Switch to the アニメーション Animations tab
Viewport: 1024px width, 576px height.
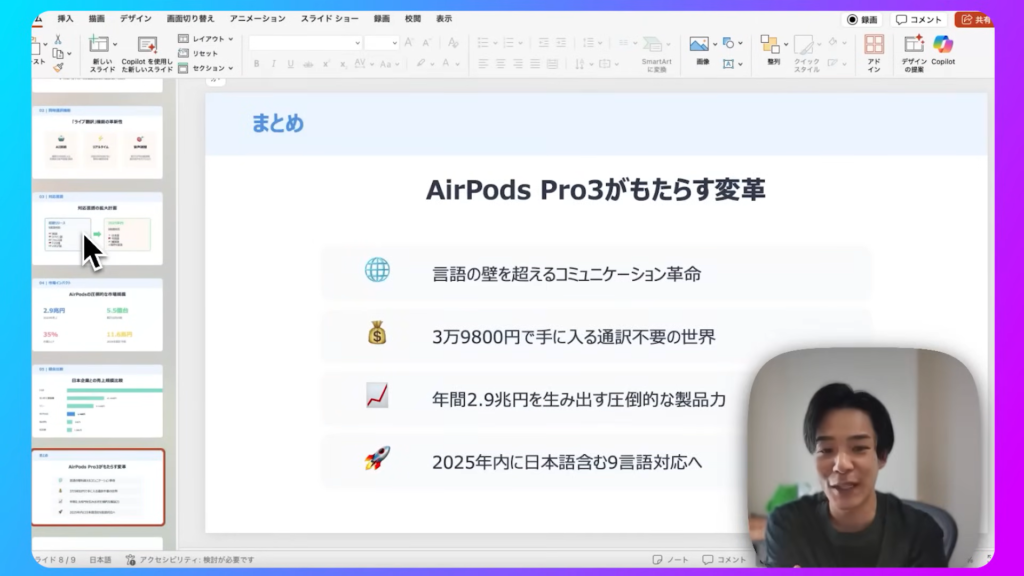coord(257,19)
